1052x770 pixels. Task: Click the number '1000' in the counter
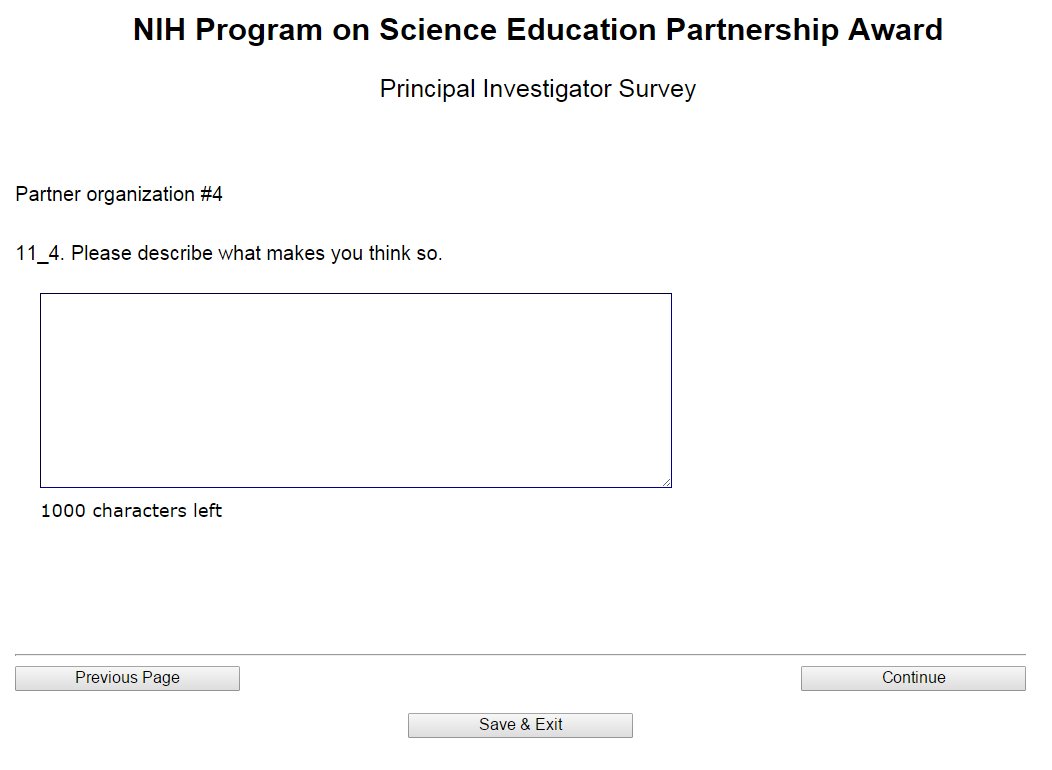coord(63,511)
